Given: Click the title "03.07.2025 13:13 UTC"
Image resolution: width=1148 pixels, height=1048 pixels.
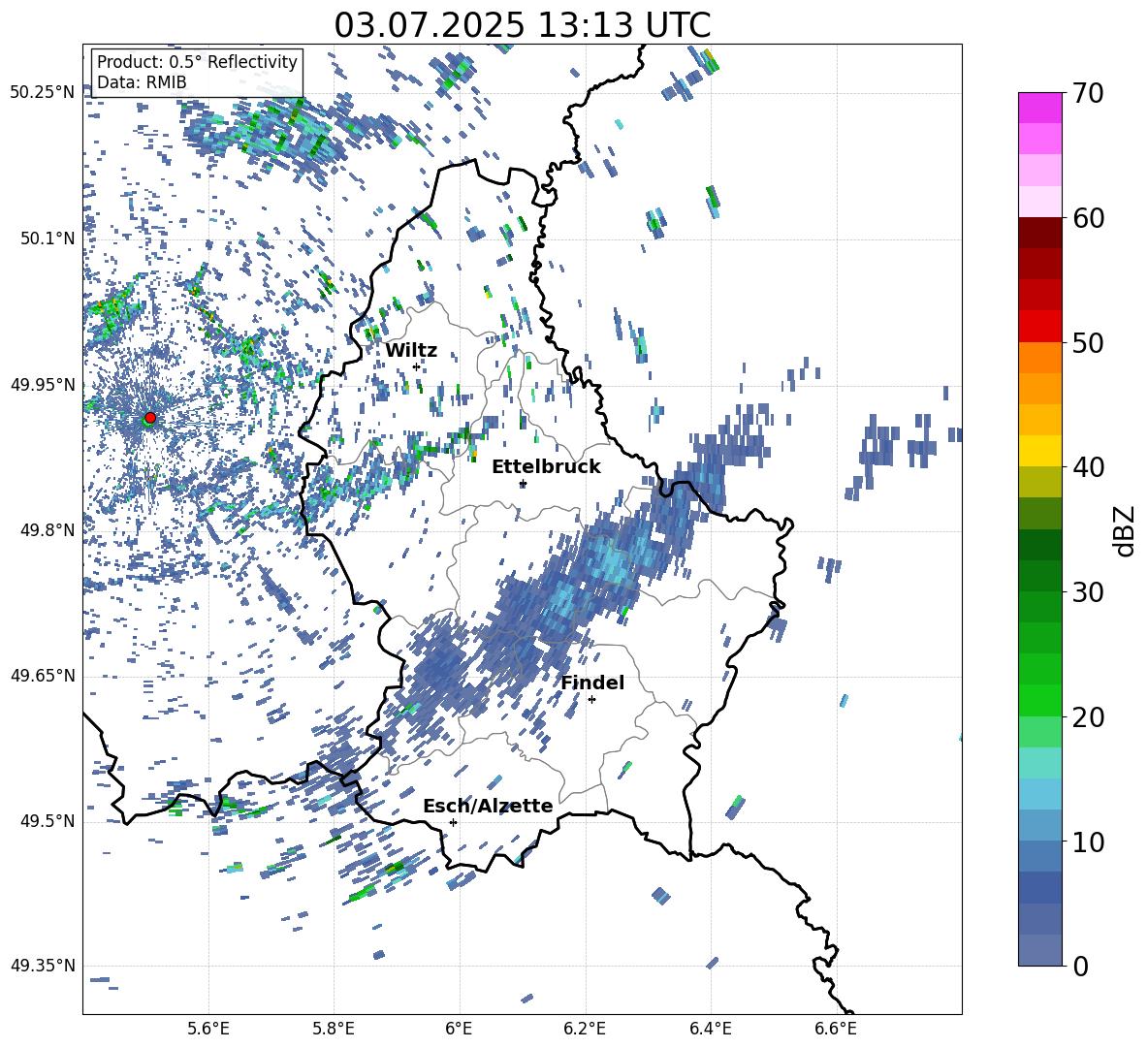Looking at the screenshot, I should click(522, 25).
